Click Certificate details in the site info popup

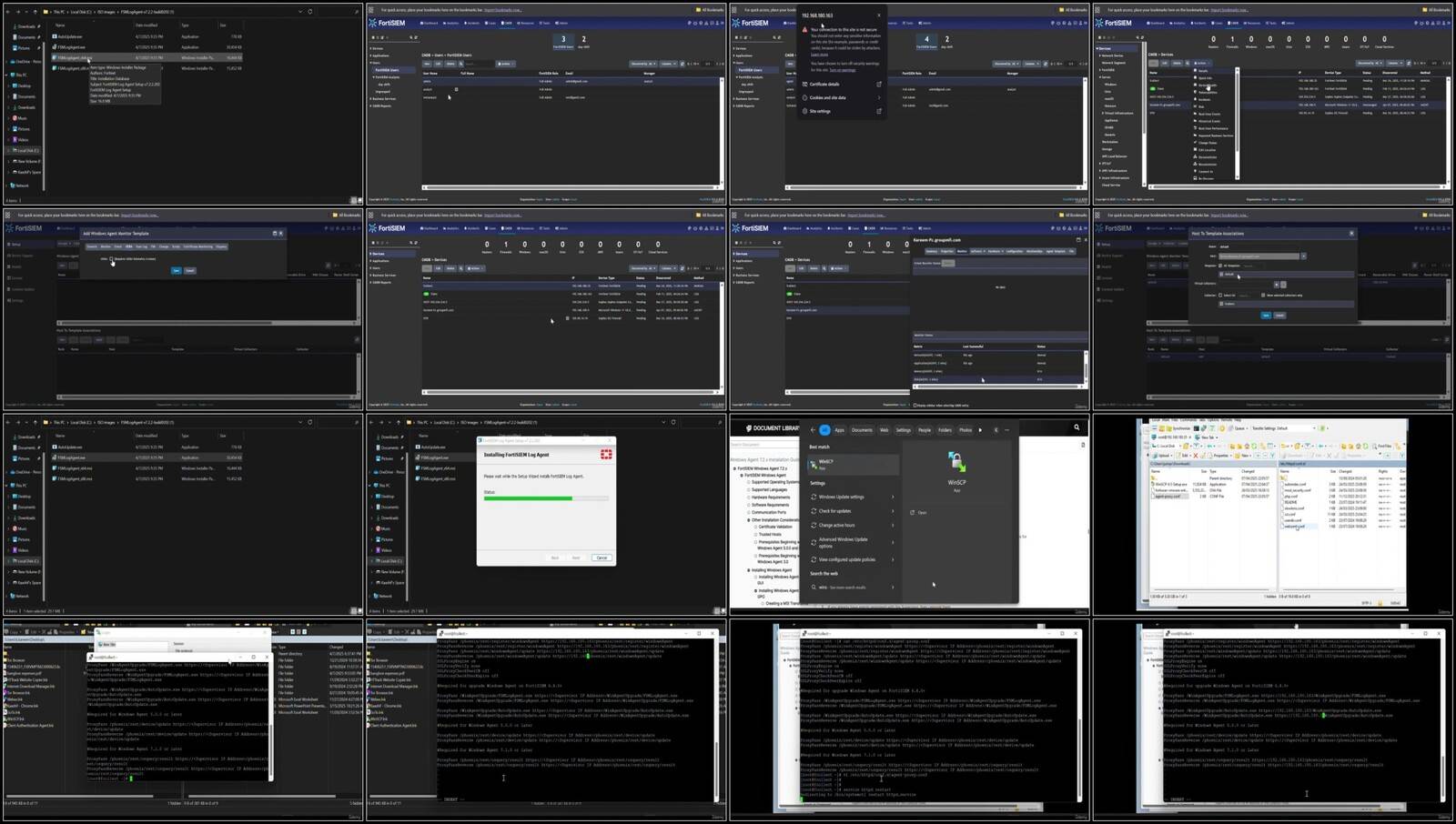[x=824, y=85]
